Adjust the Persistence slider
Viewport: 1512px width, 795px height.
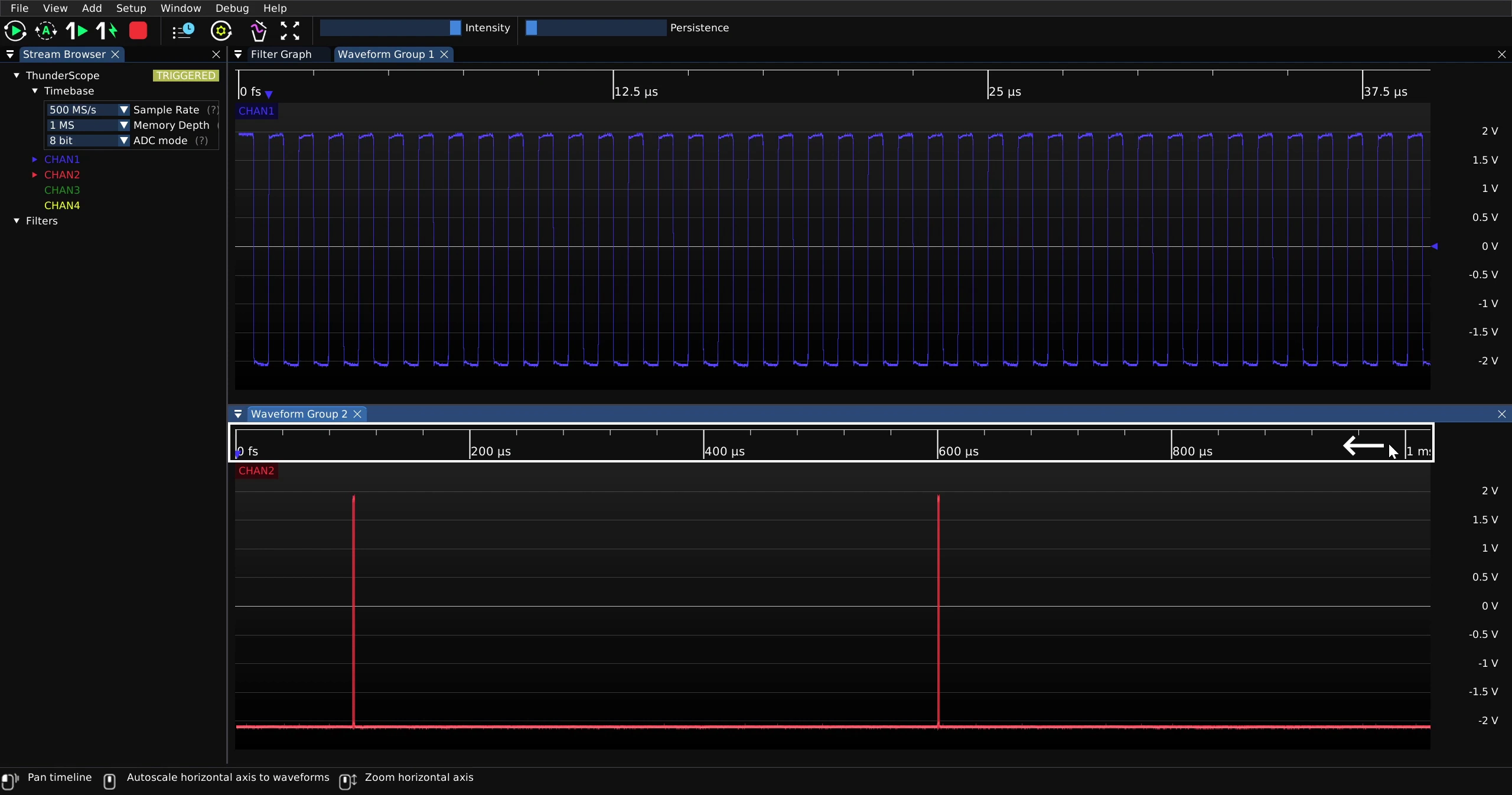point(596,28)
